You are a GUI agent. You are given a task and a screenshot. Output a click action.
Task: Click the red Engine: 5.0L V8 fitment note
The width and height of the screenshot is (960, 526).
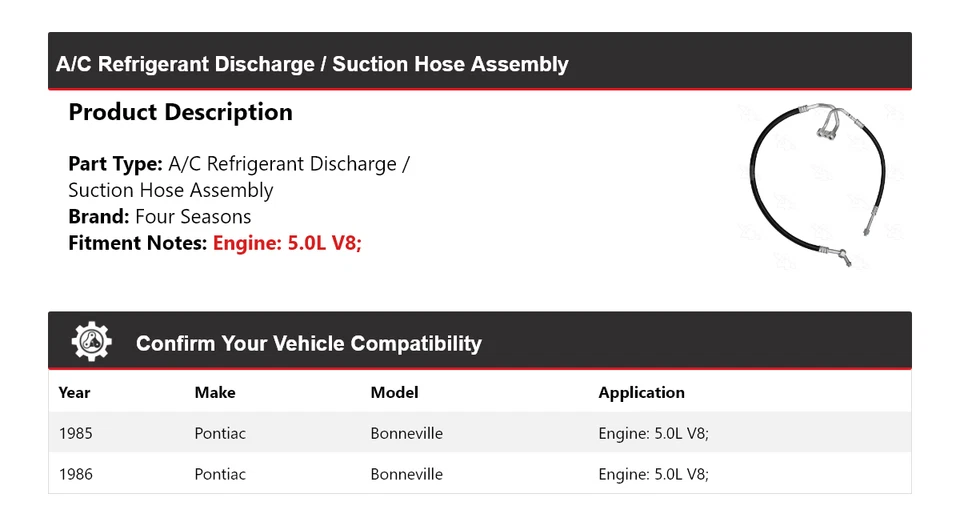(x=287, y=242)
